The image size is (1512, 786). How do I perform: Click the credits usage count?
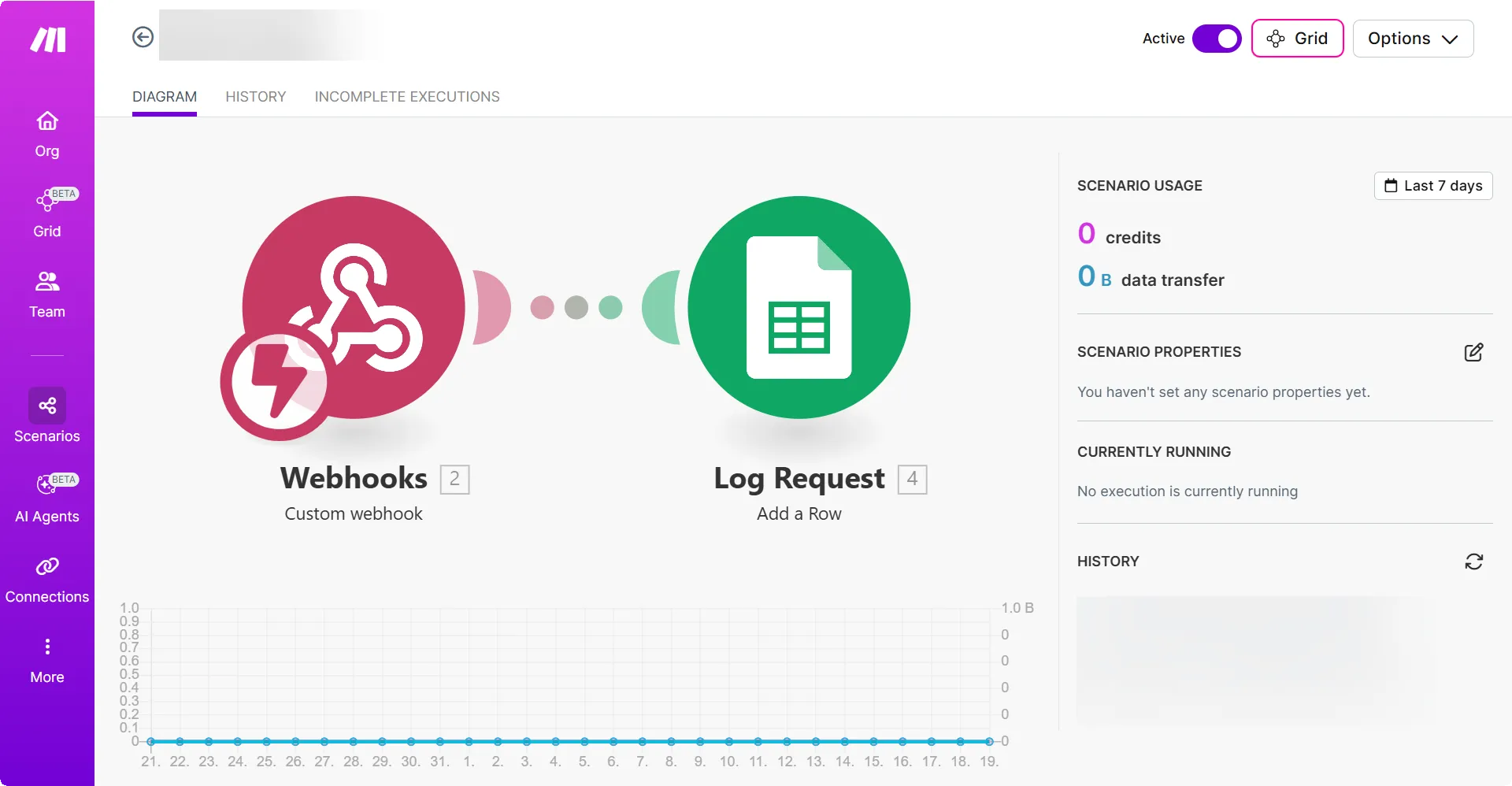pyautogui.click(x=1086, y=234)
